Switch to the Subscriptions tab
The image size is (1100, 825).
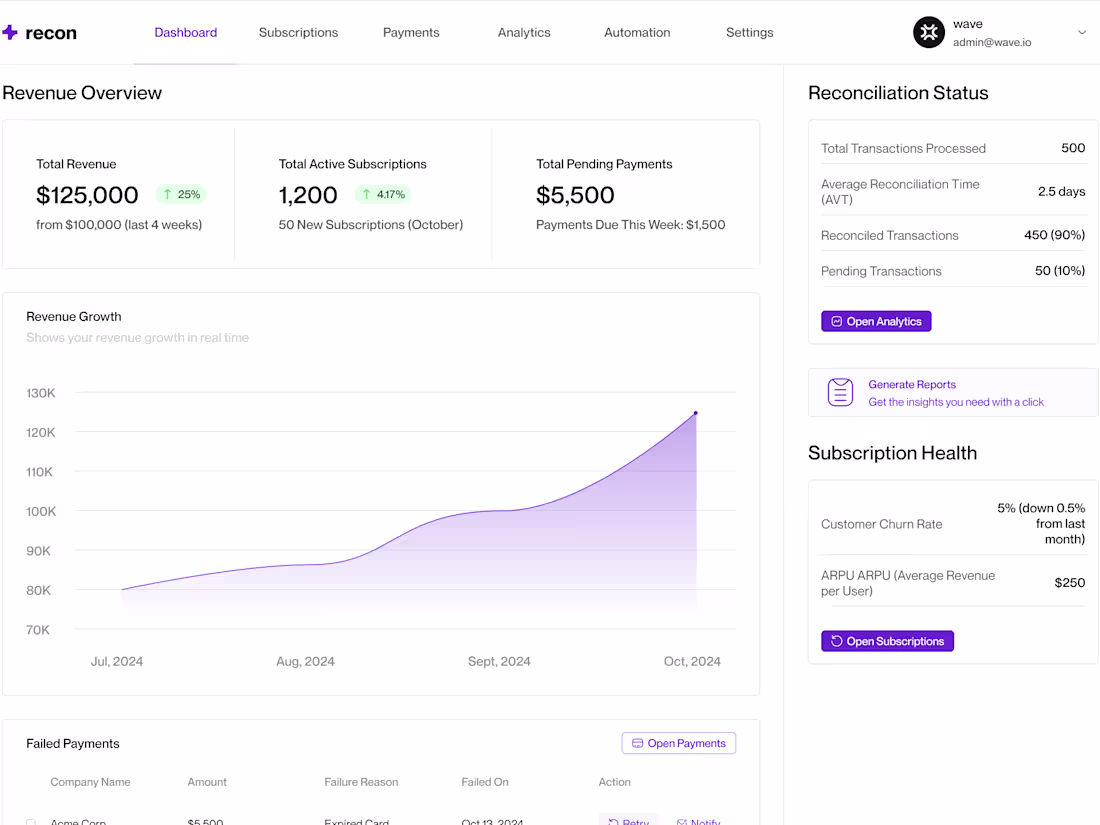[x=298, y=32]
